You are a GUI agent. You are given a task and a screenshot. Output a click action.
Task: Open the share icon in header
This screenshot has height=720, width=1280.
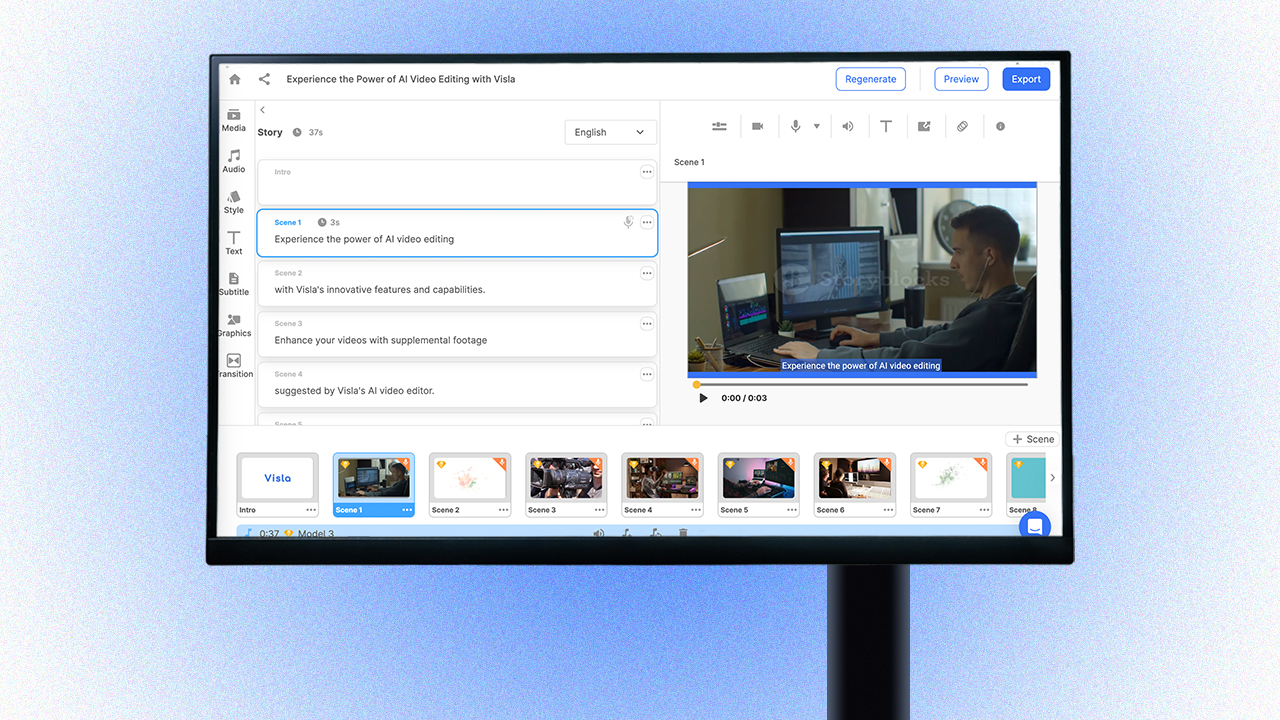(x=264, y=79)
